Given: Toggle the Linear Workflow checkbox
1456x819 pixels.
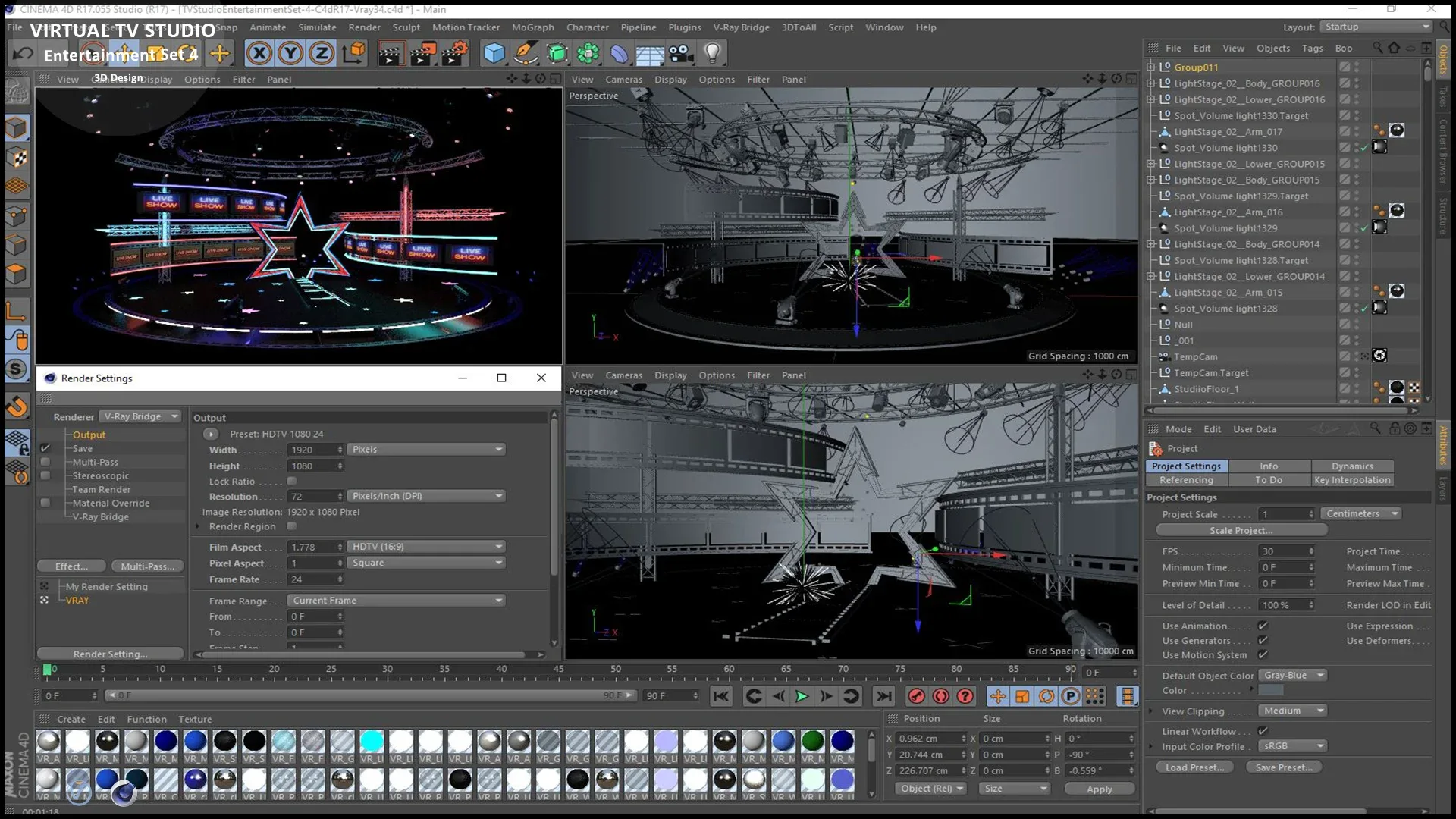Looking at the screenshot, I should [1263, 731].
